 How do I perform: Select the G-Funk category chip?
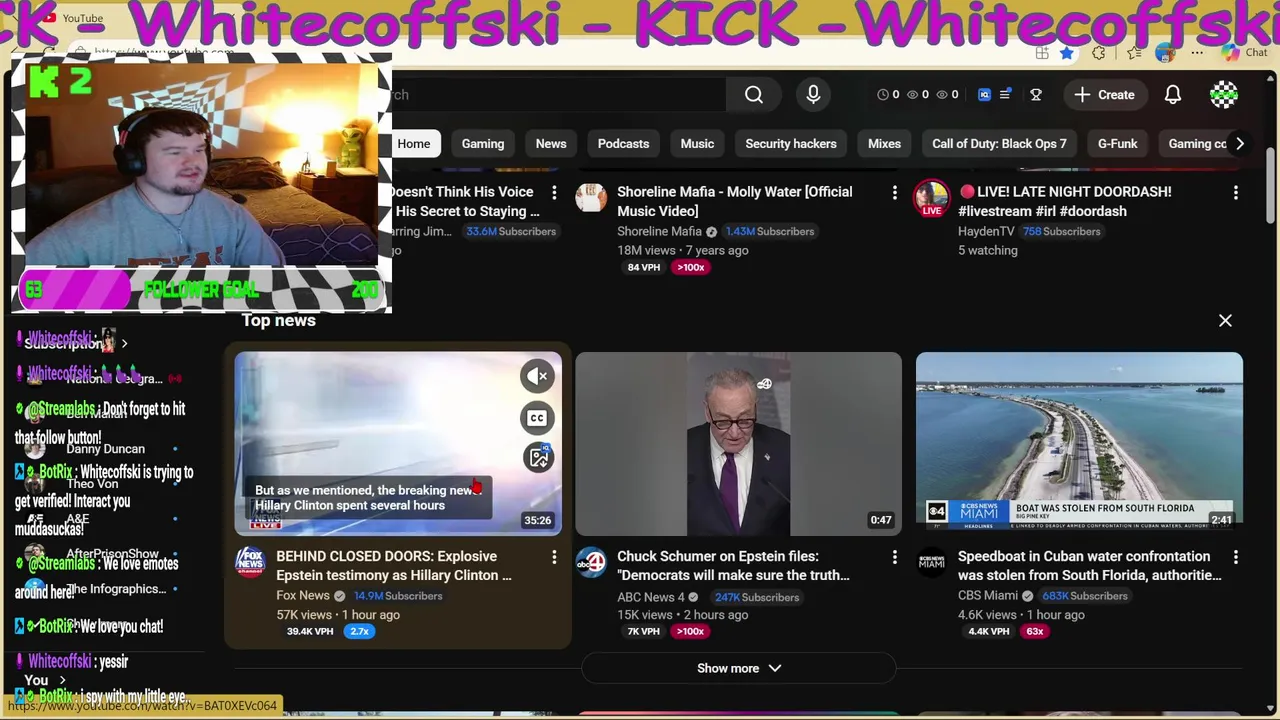click(1118, 144)
